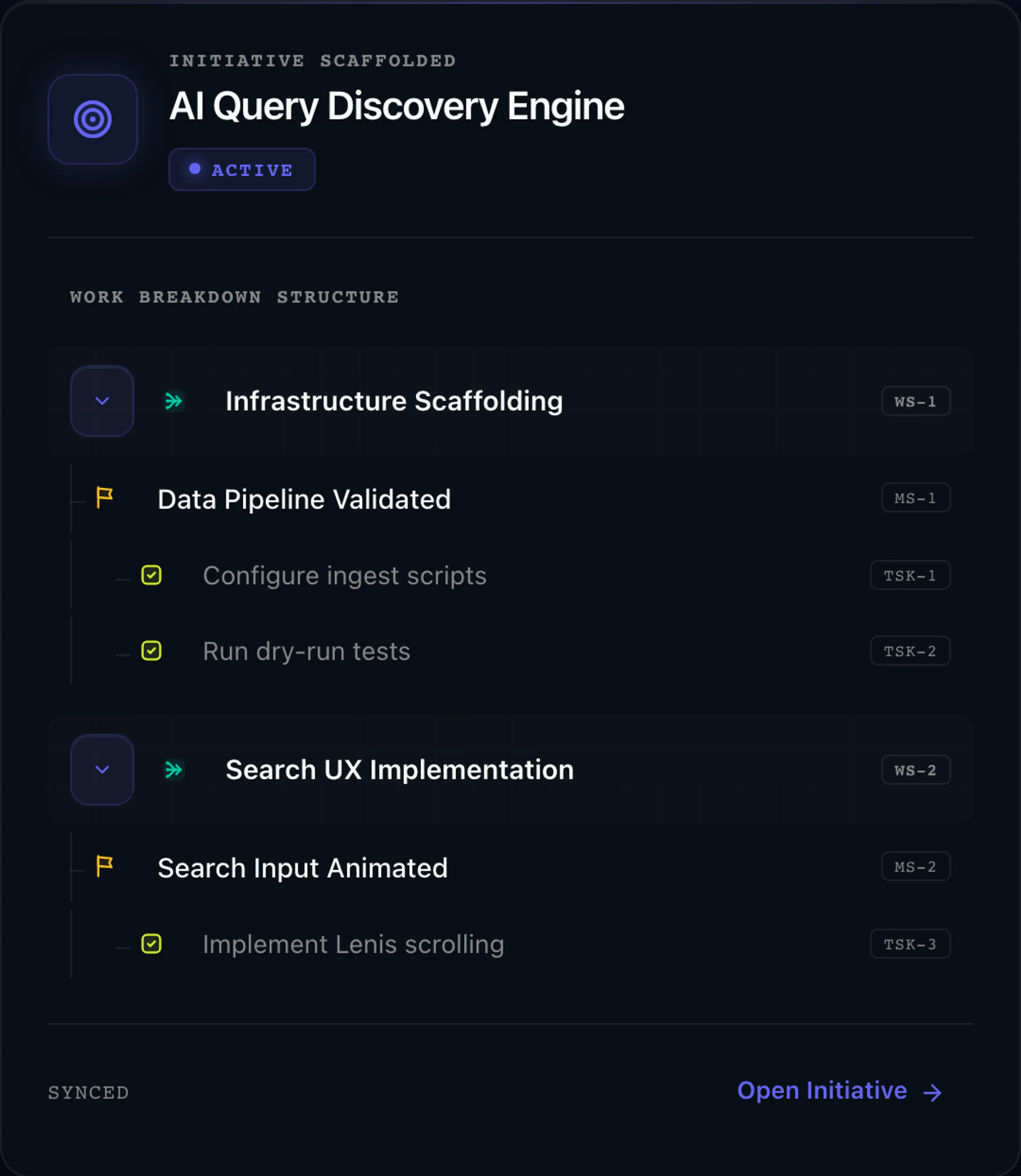The height and width of the screenshot is (1176, 1021).
Task: Click the Data Pipeline Validated milestone flag
Action: point(104,497)
